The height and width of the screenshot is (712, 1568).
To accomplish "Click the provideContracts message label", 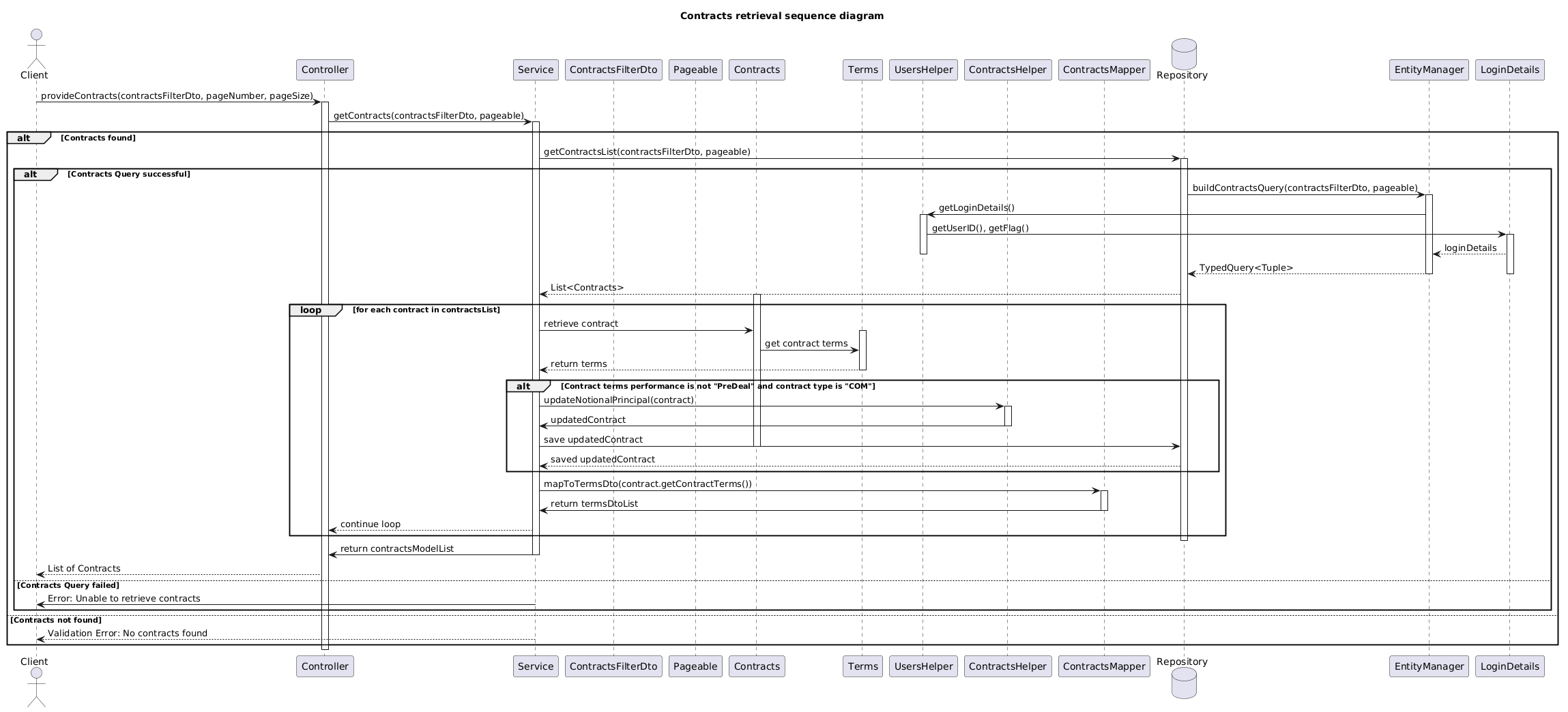I will pyautogui.click(x=177, y=96).
